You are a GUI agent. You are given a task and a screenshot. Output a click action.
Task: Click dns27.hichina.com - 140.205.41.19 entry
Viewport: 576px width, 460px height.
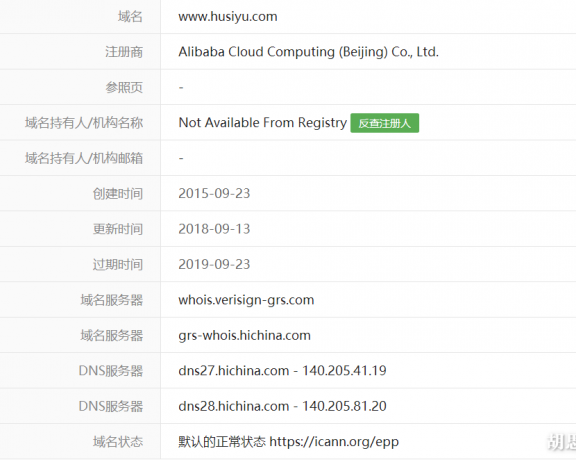[x=282, y=371]
